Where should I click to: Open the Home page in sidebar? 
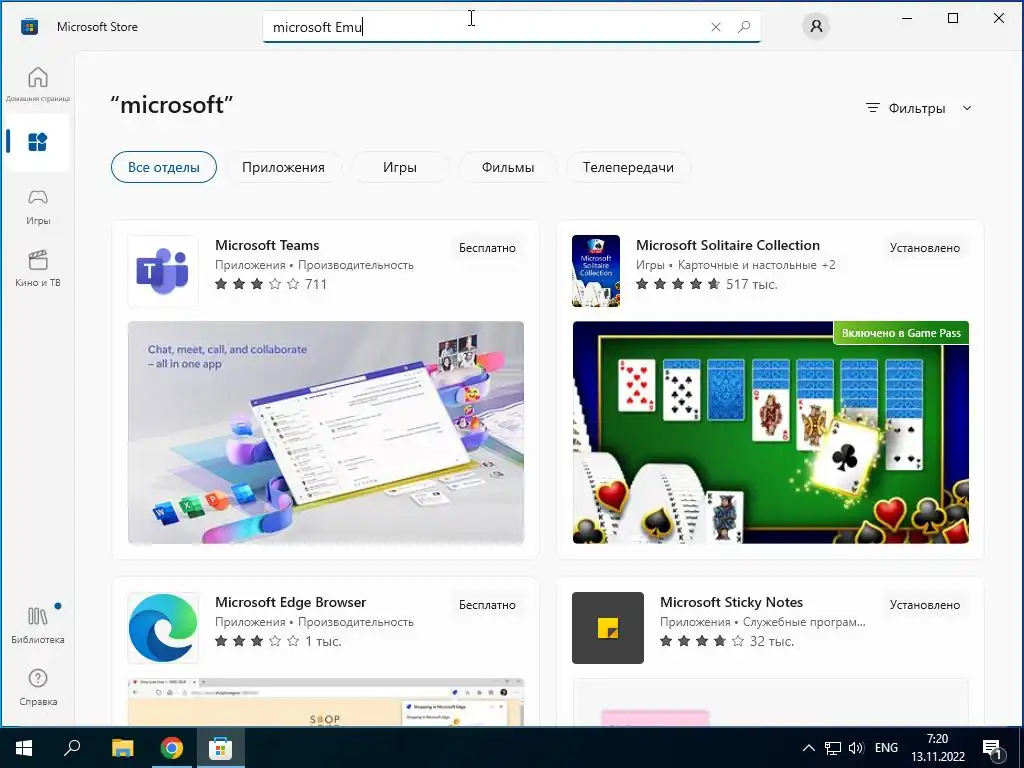[38, 84]
